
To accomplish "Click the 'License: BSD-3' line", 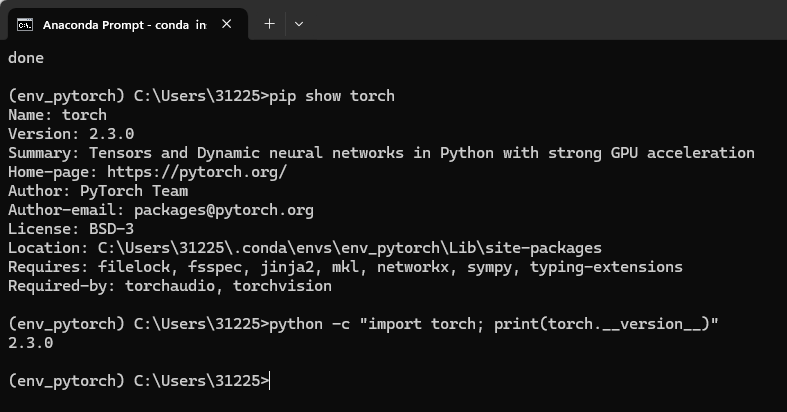I will [71, 229].
